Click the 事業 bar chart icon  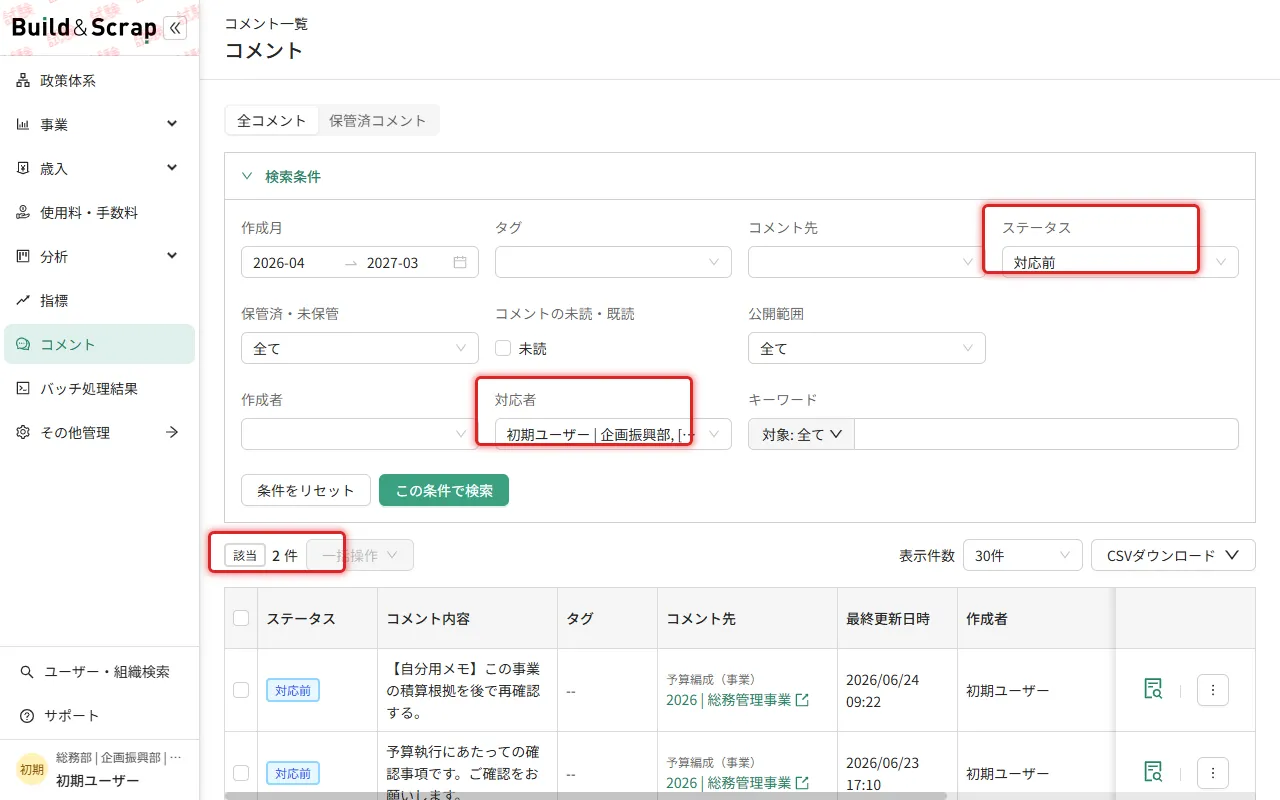click(23, 125)
